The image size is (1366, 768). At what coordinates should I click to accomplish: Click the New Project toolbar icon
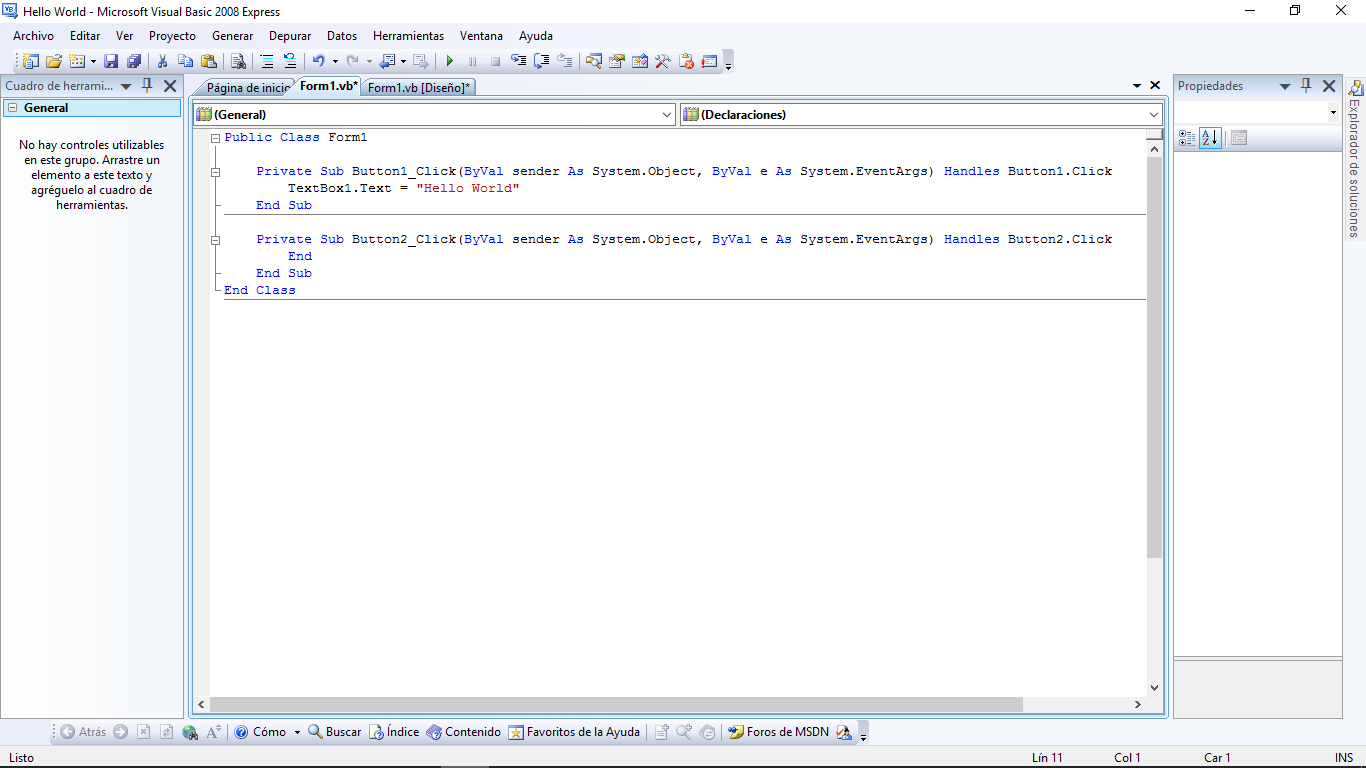tap(31, 61)
